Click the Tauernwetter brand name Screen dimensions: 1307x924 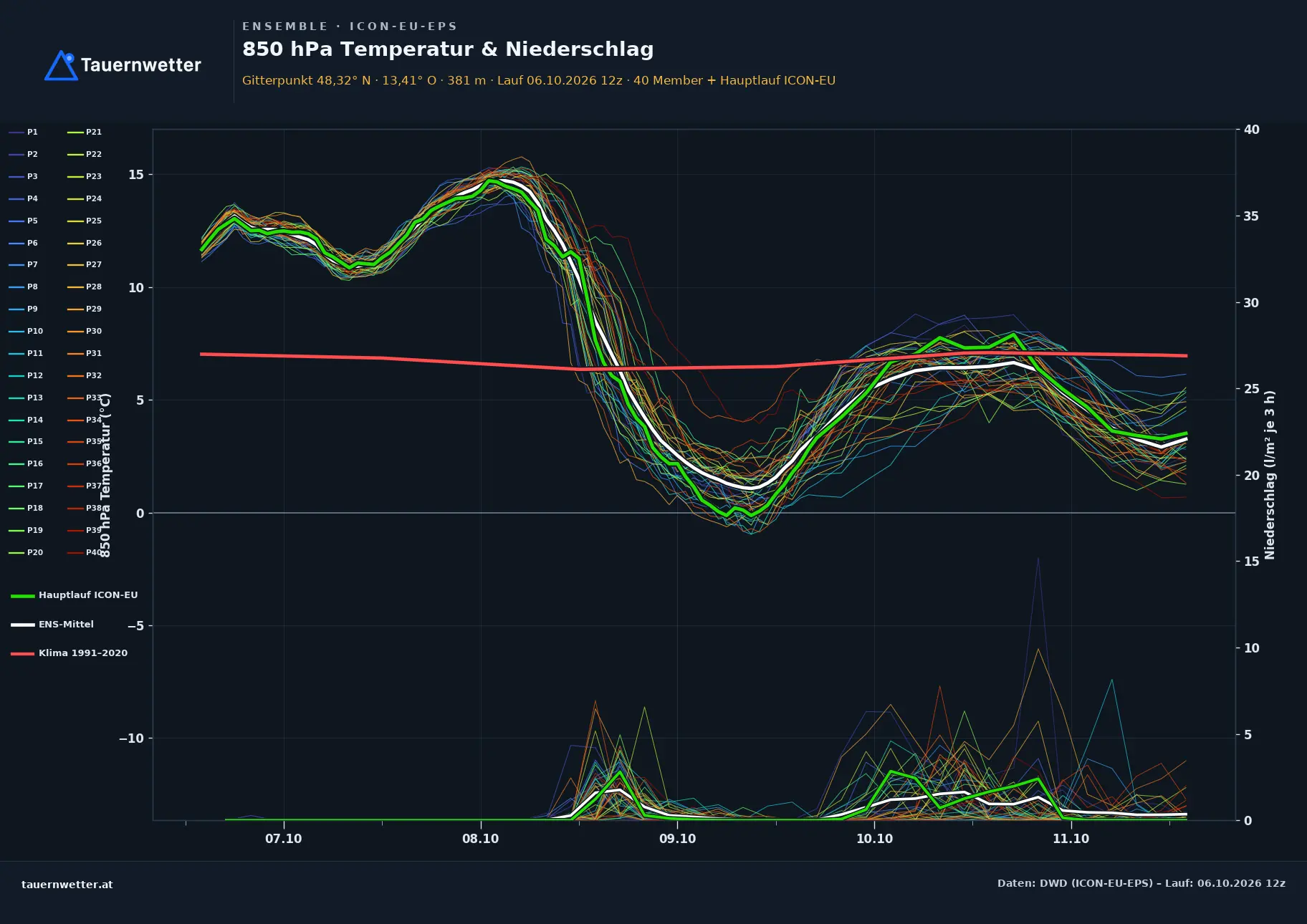coord(140,65)
